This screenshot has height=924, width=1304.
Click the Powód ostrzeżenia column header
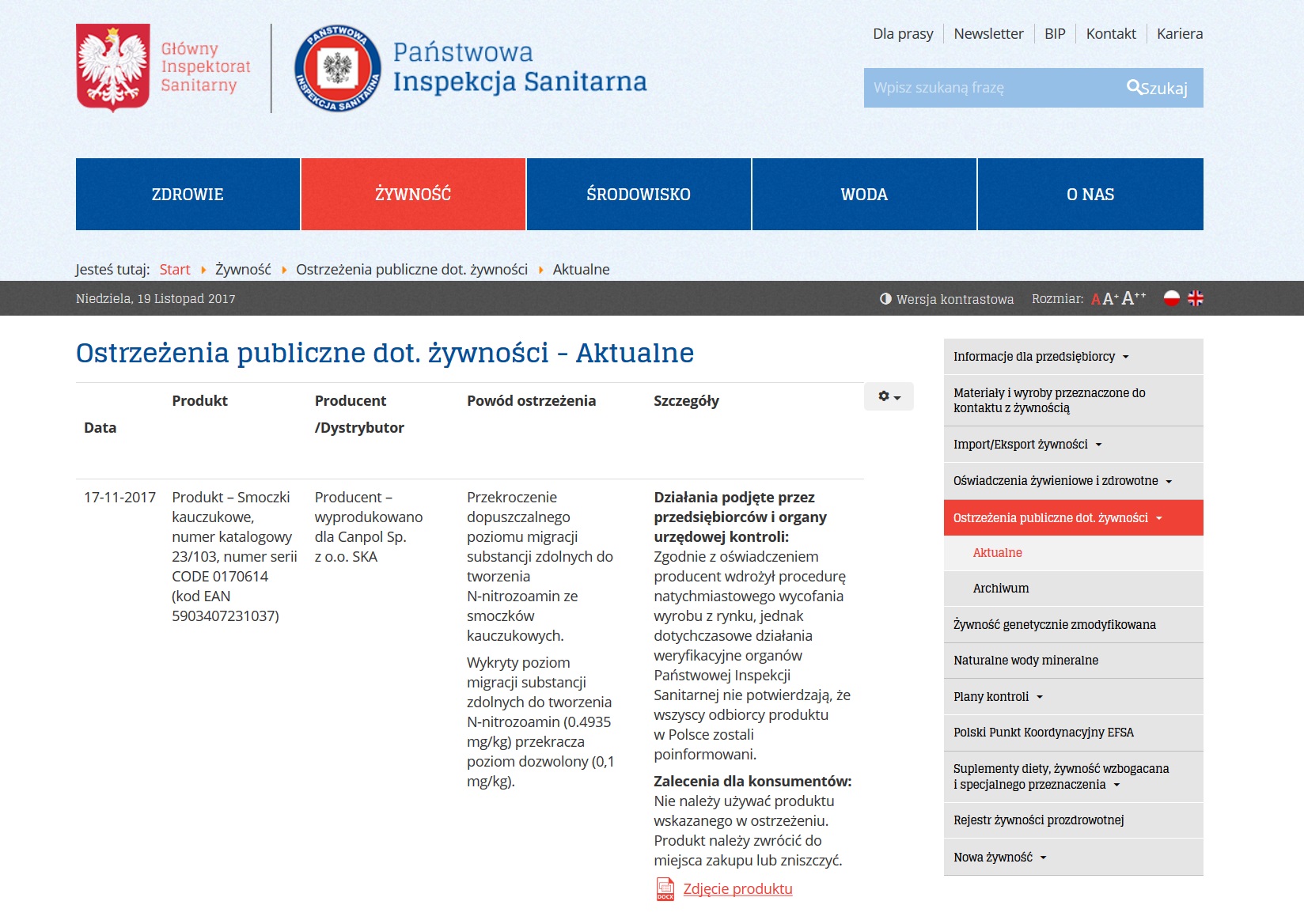click(531, 401)
